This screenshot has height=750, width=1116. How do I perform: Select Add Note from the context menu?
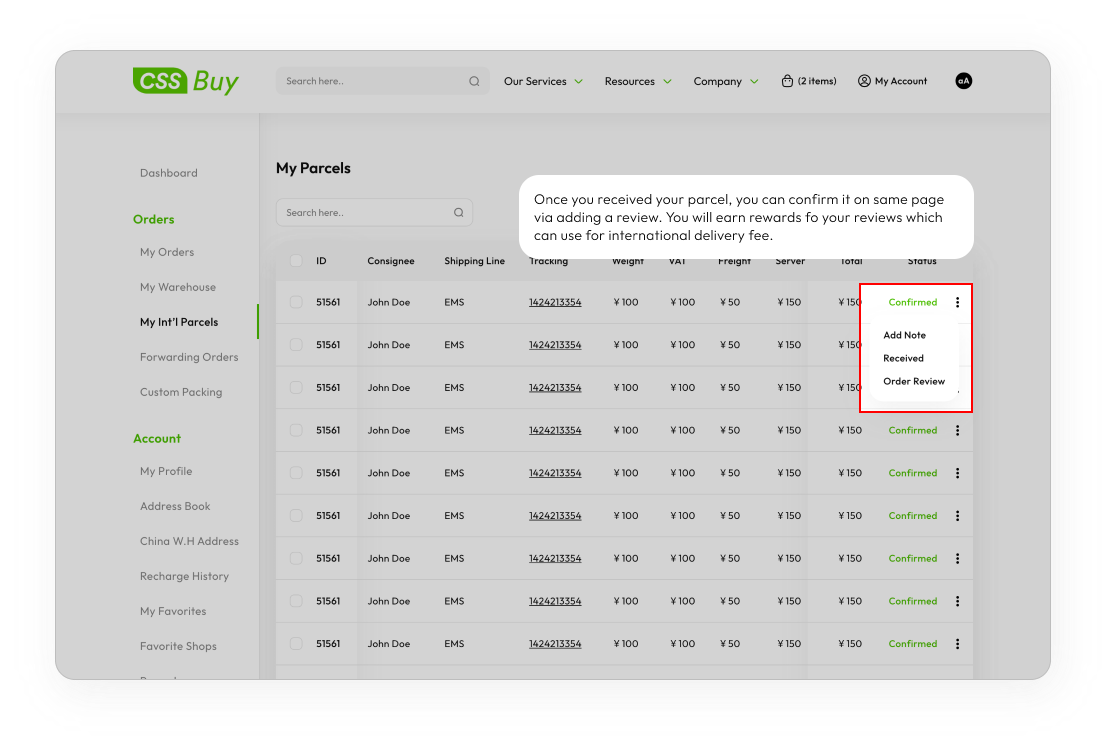point(904,336)
